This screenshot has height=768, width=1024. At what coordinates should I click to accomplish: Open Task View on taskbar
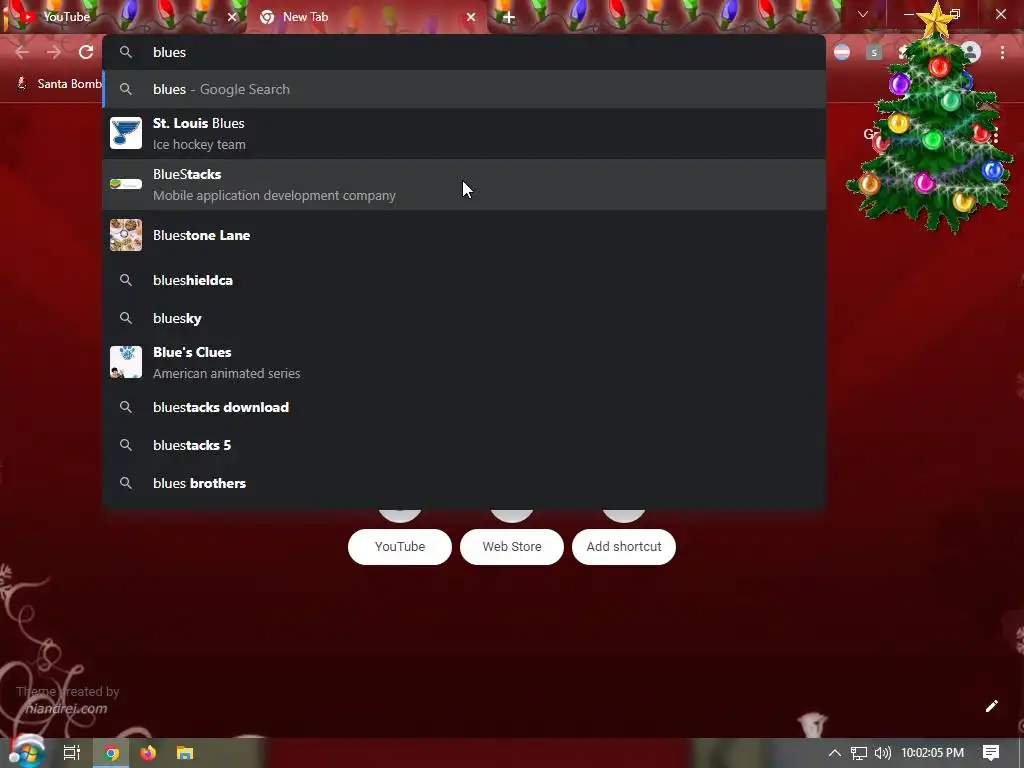point(72,753)
